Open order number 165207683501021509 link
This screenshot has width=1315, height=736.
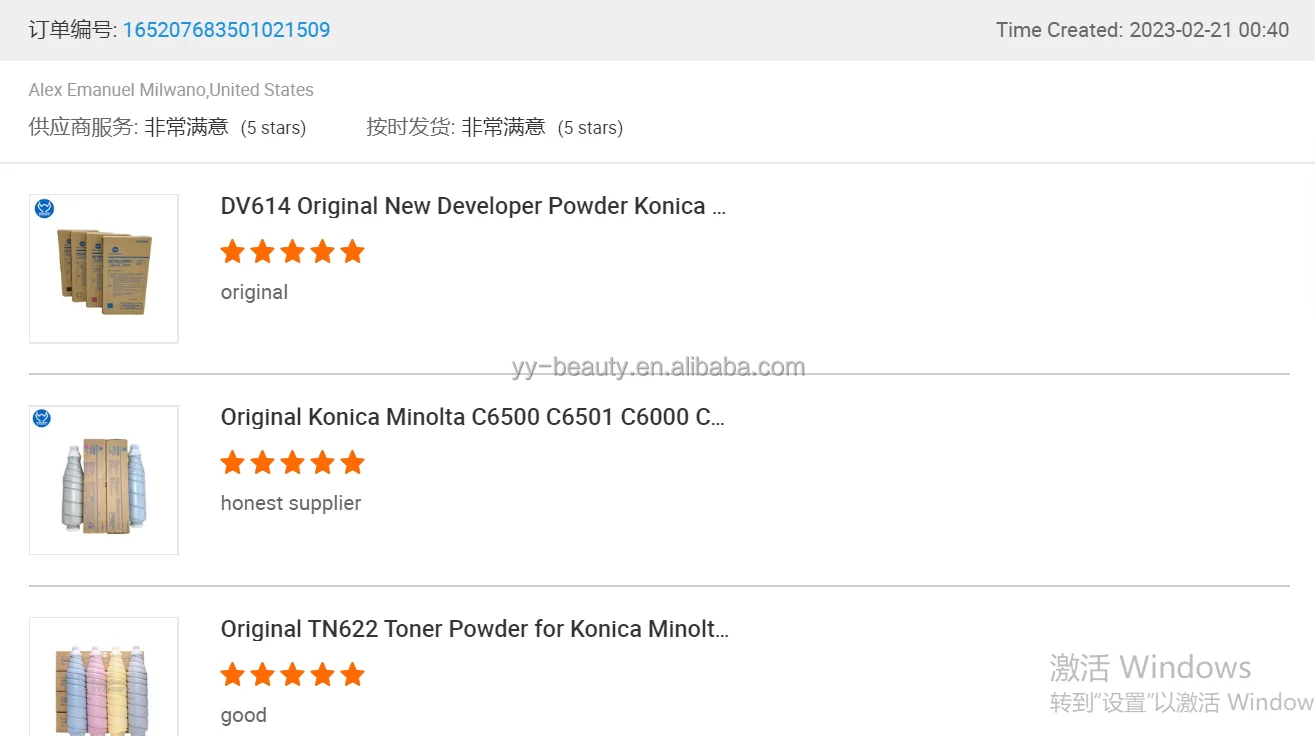226,30
